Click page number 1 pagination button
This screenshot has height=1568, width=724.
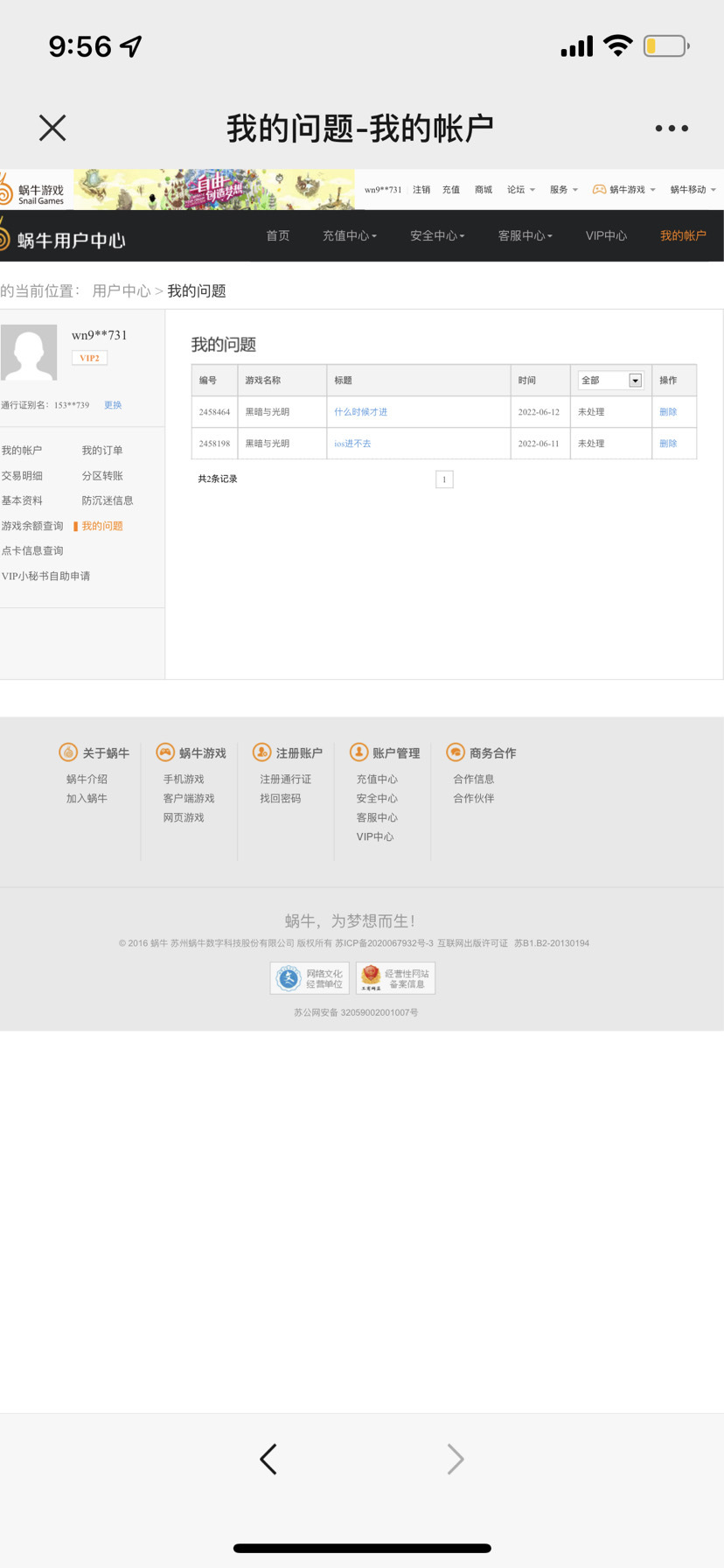[x=444, y=479]
